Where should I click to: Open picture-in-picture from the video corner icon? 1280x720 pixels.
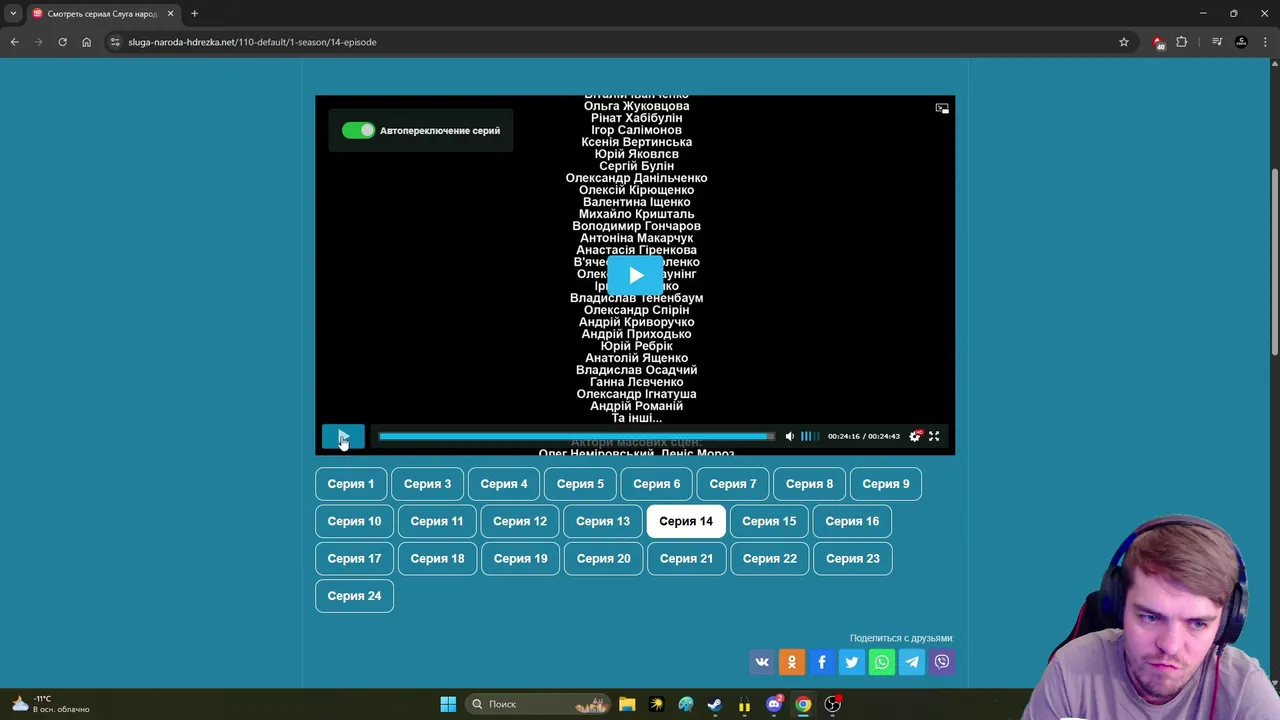click(942, 108)
